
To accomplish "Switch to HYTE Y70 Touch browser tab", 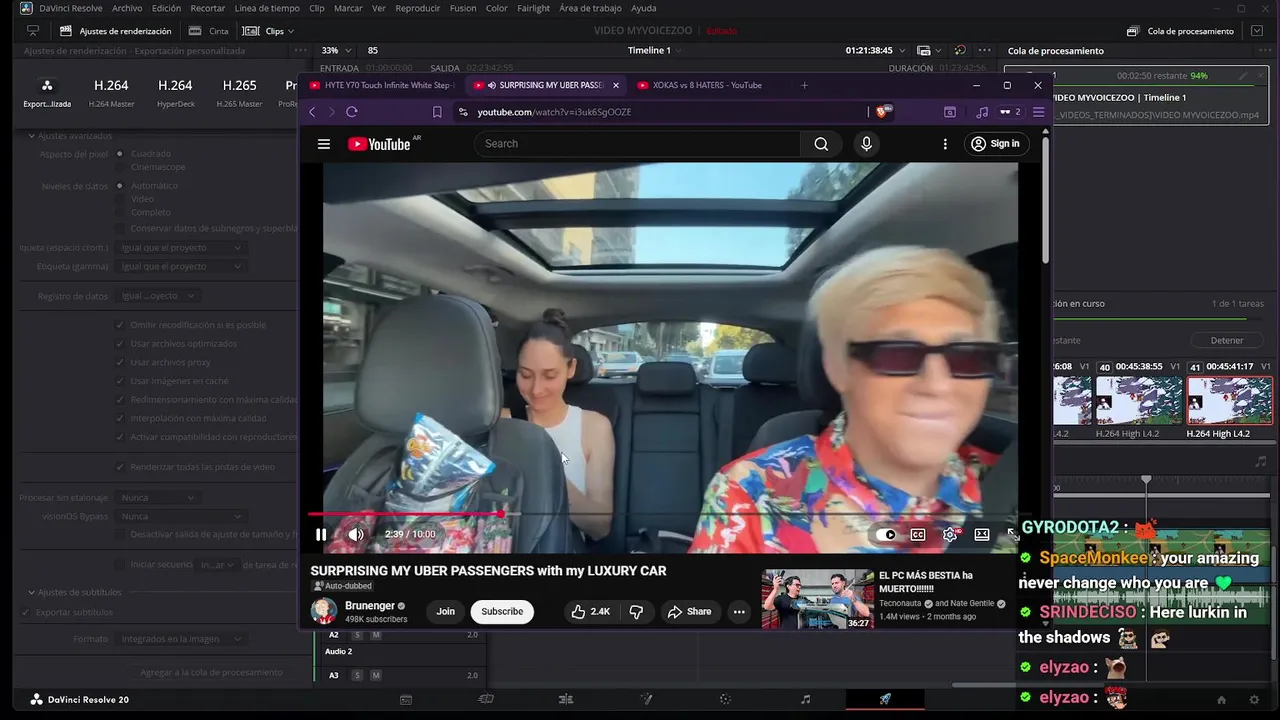I will [382, 85].
